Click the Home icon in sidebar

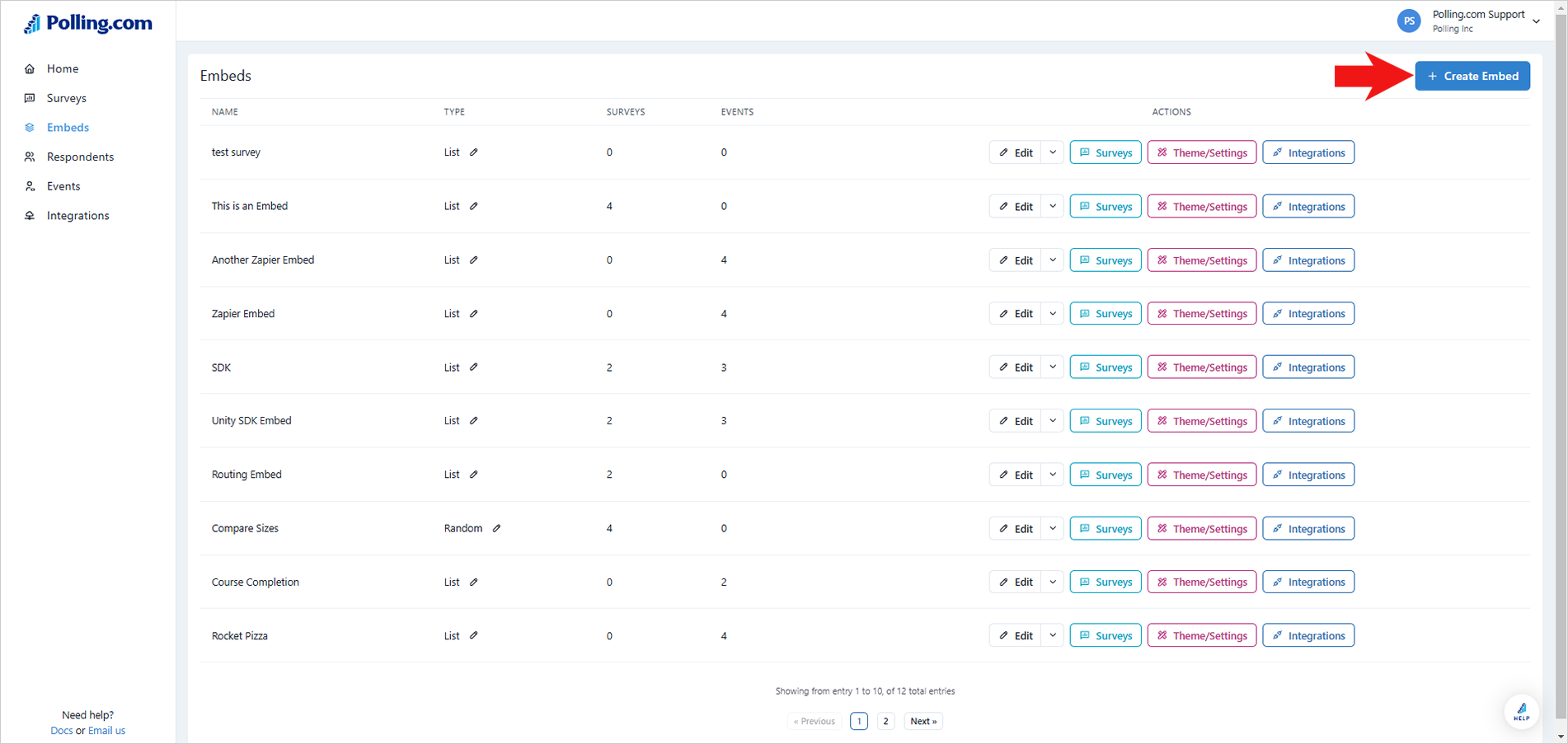30,69
